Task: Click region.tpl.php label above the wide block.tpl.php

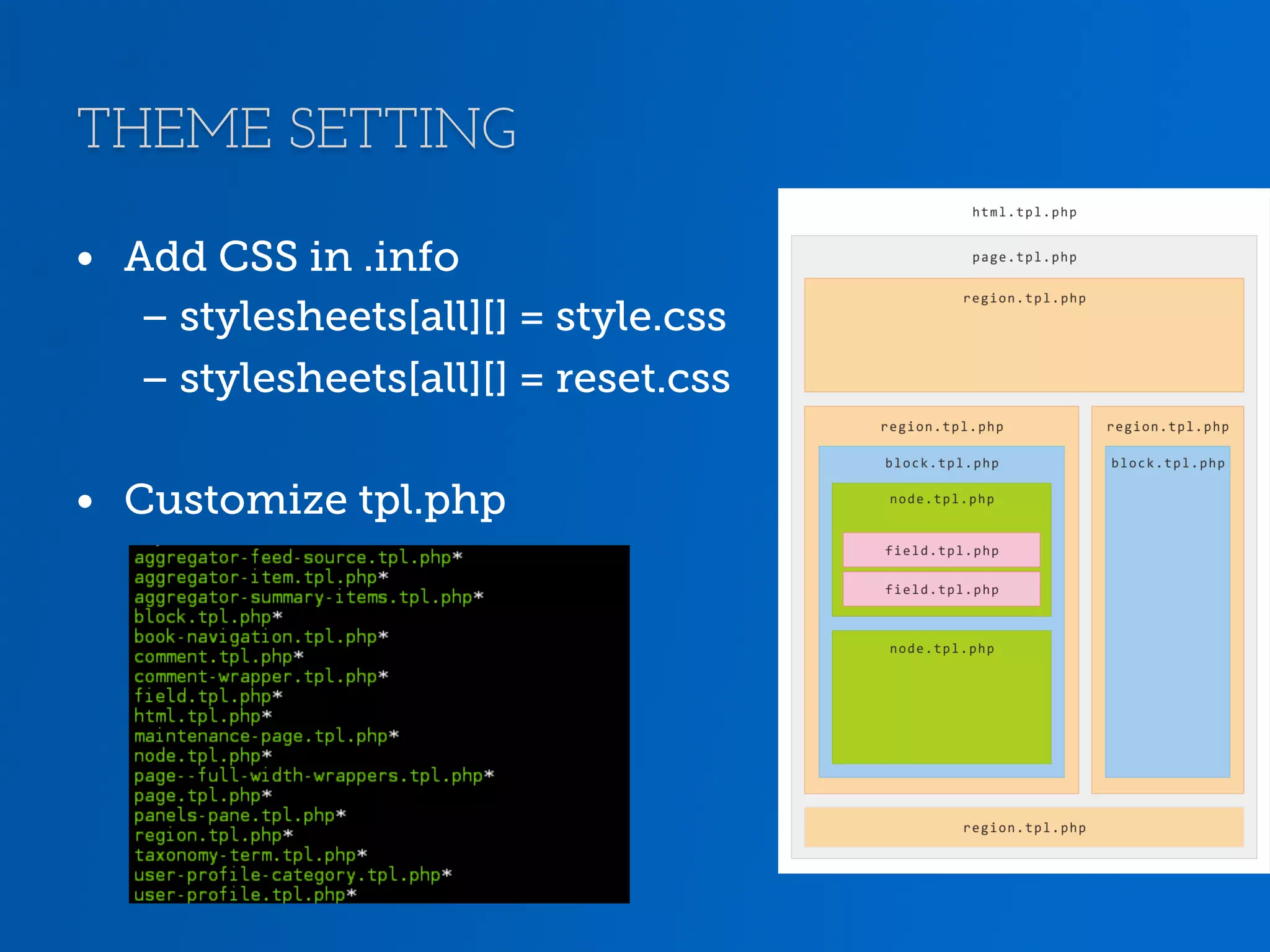Action: tap(942, 427)
